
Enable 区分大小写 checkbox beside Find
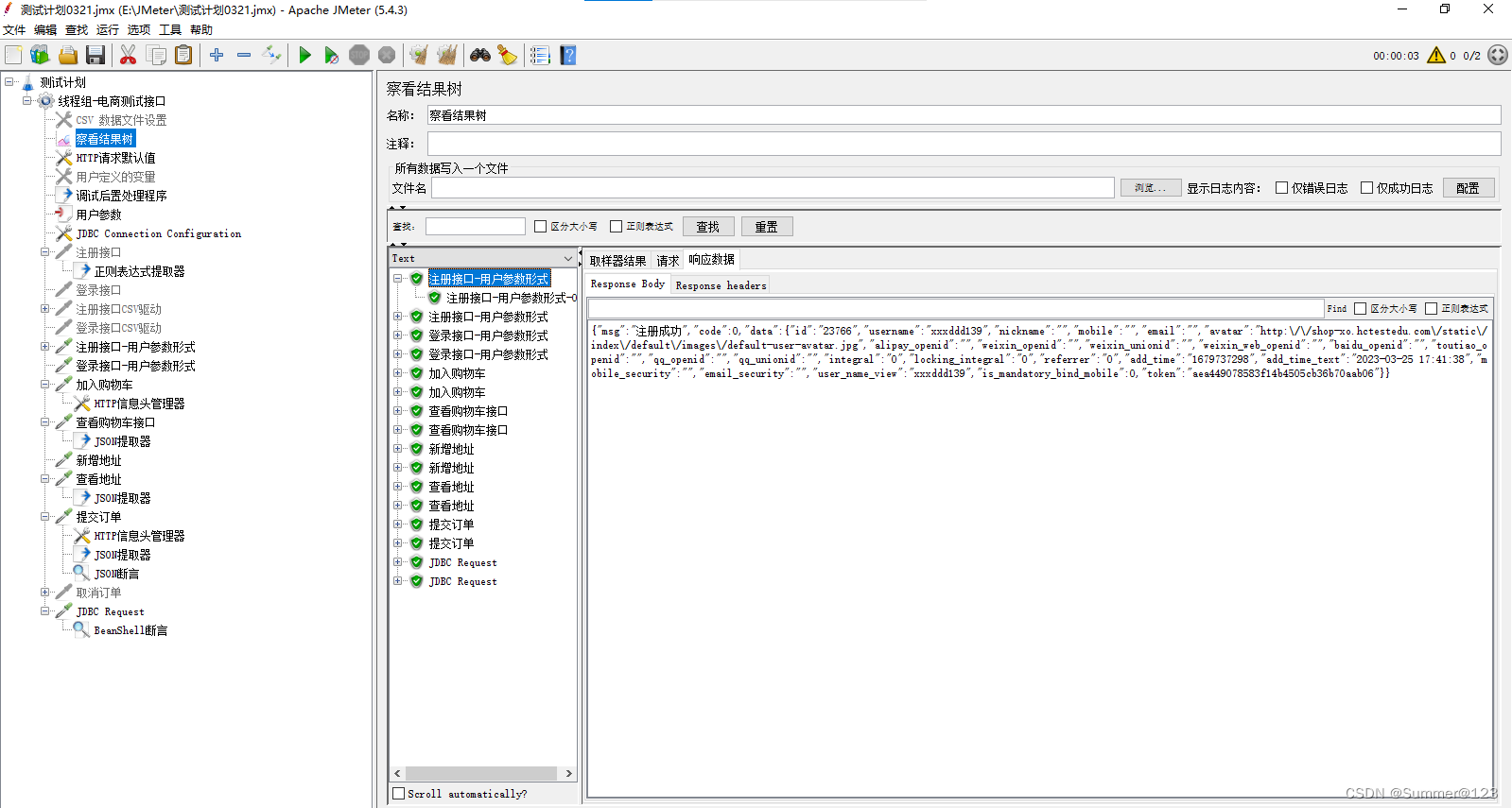pyautogui.click(x=1361, y=309)
